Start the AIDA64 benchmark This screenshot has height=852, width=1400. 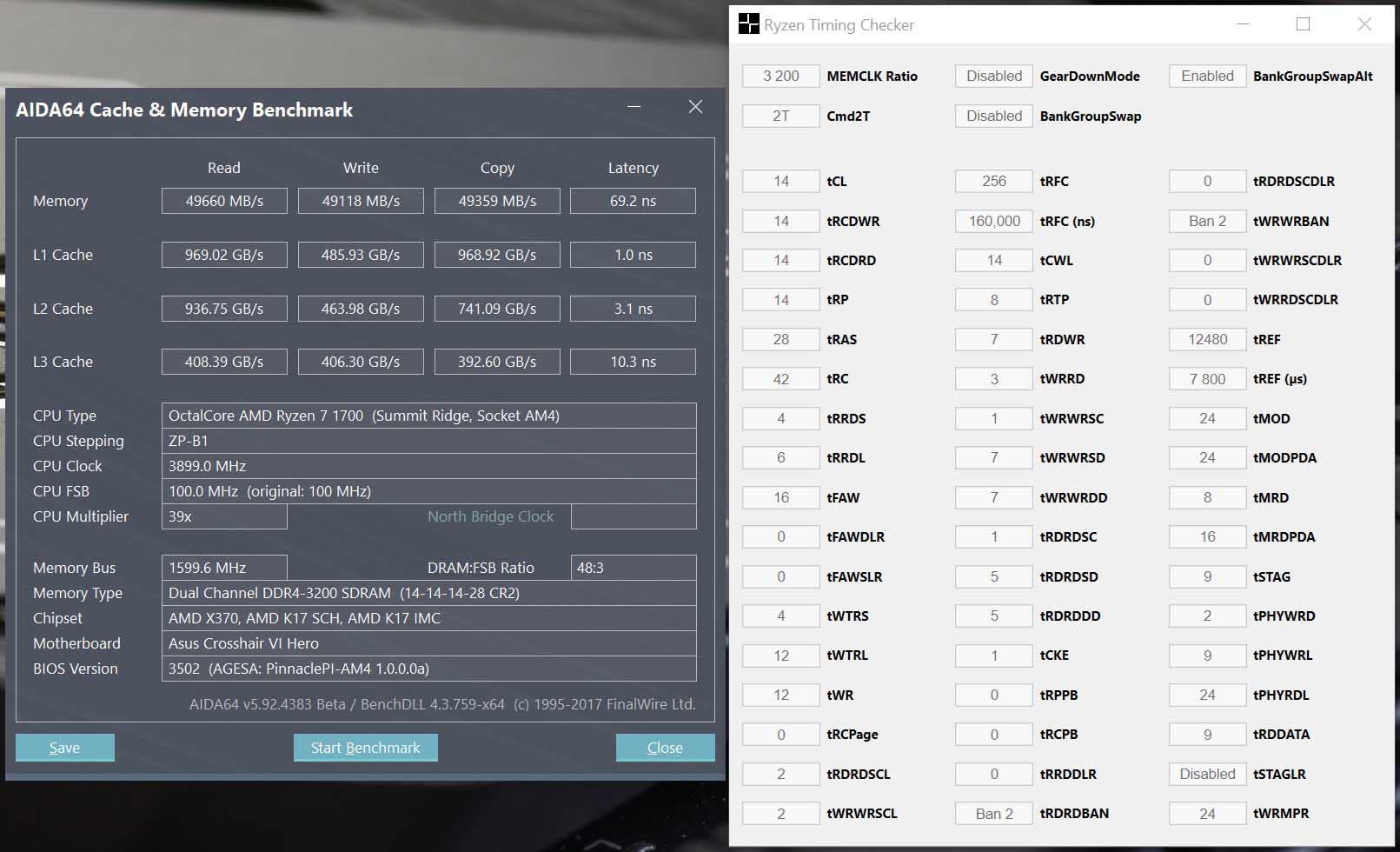[366, 748]
